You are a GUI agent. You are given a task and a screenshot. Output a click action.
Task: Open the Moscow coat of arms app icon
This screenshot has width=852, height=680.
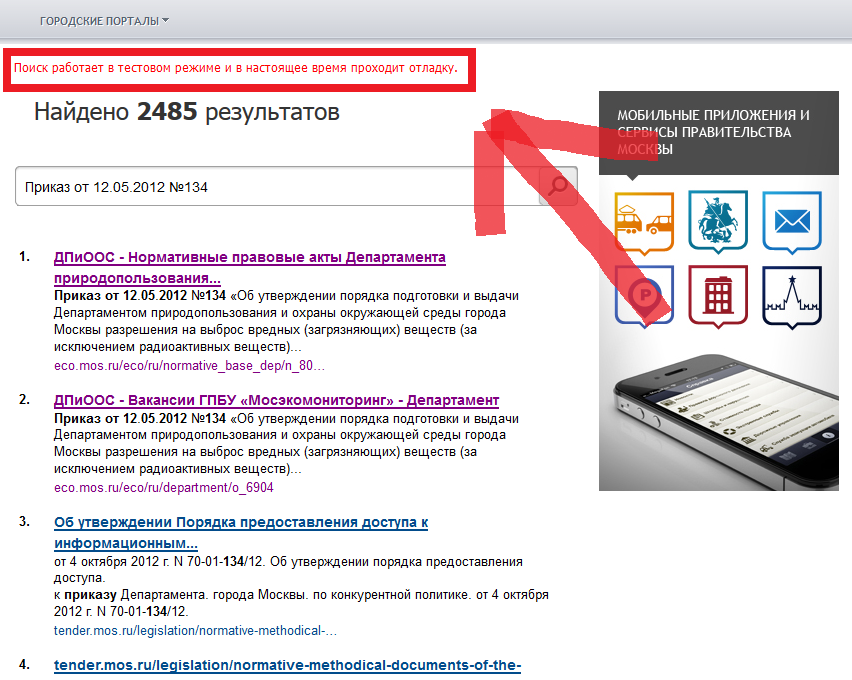pos(718,221)
